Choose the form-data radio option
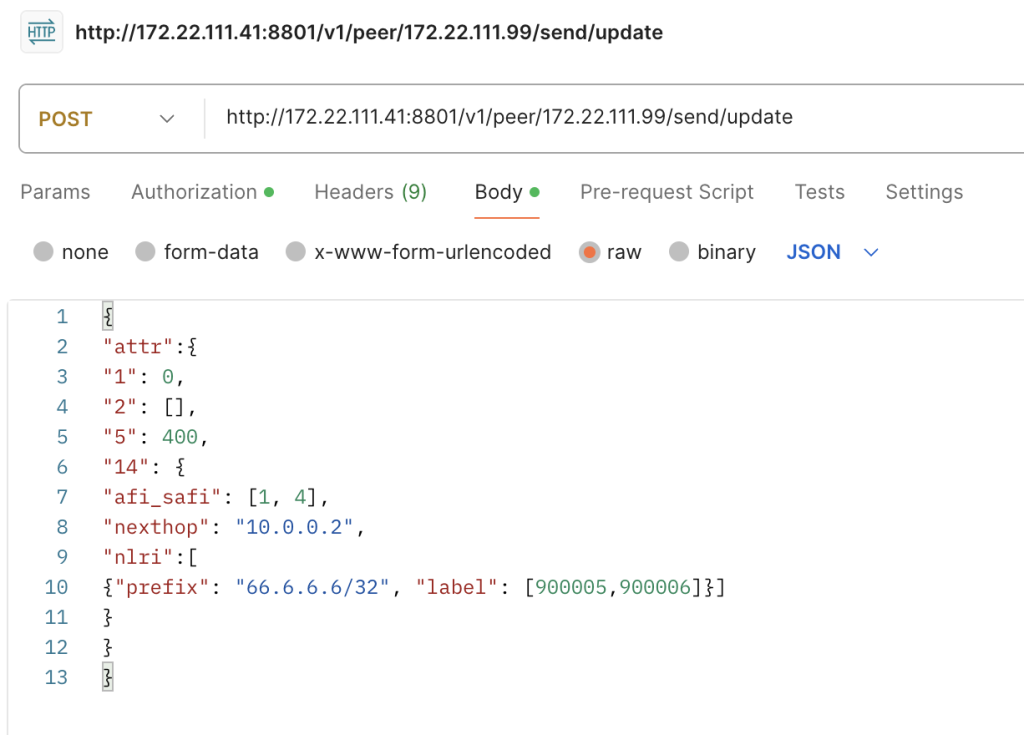 tap(146, 252)
